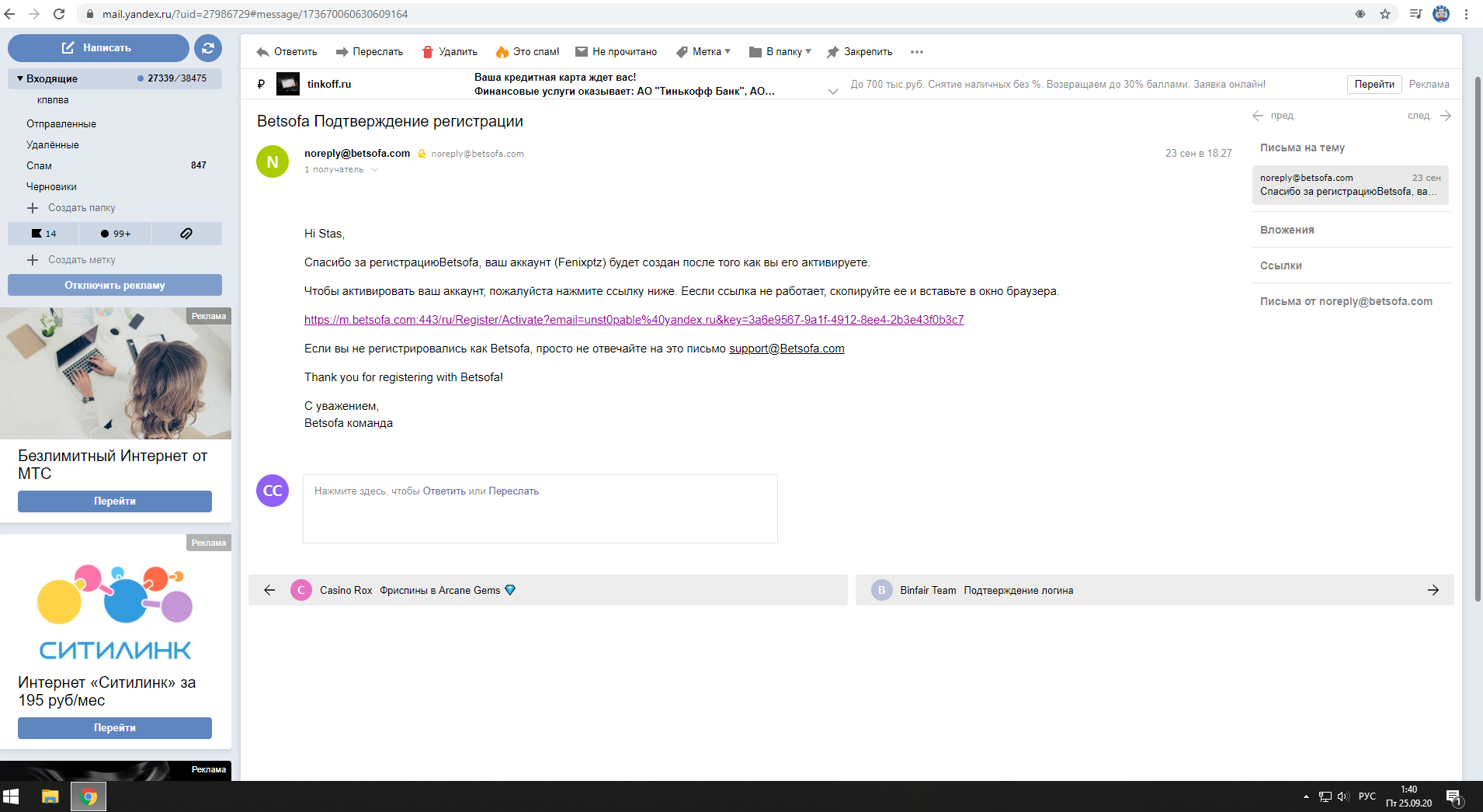Open the three-dots more actions menu
The width and height of the screenshot is (1483, 812).
click(917, 52)
